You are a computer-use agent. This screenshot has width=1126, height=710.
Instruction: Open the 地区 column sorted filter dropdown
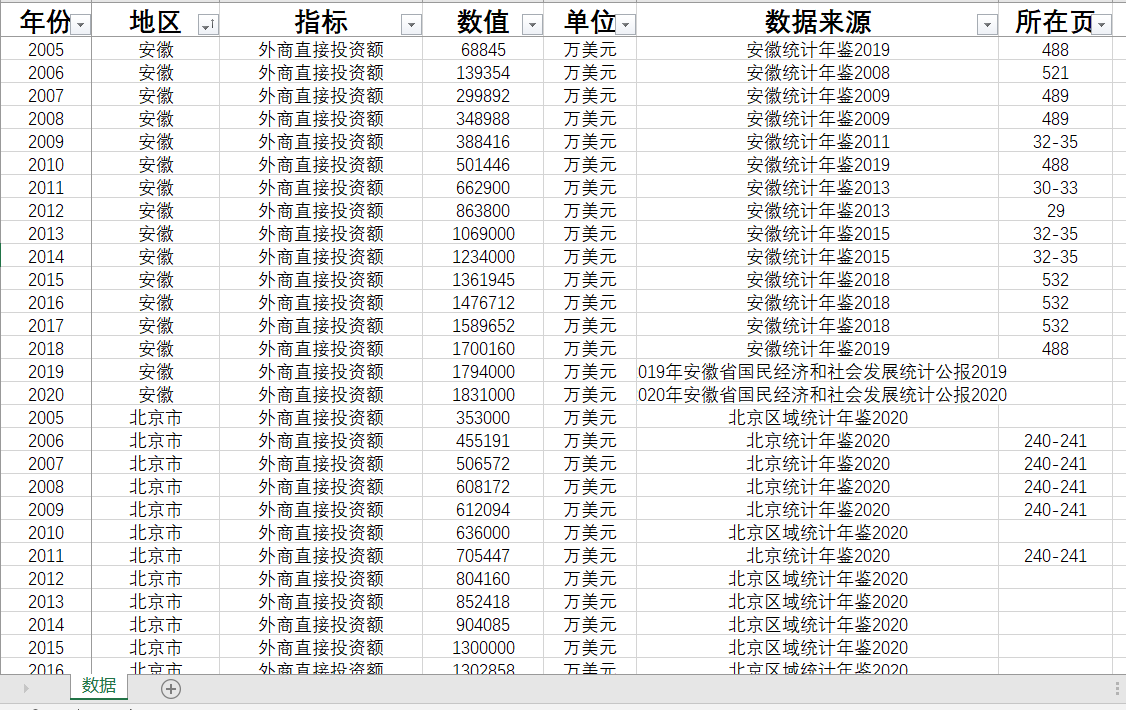coord(208,25)
